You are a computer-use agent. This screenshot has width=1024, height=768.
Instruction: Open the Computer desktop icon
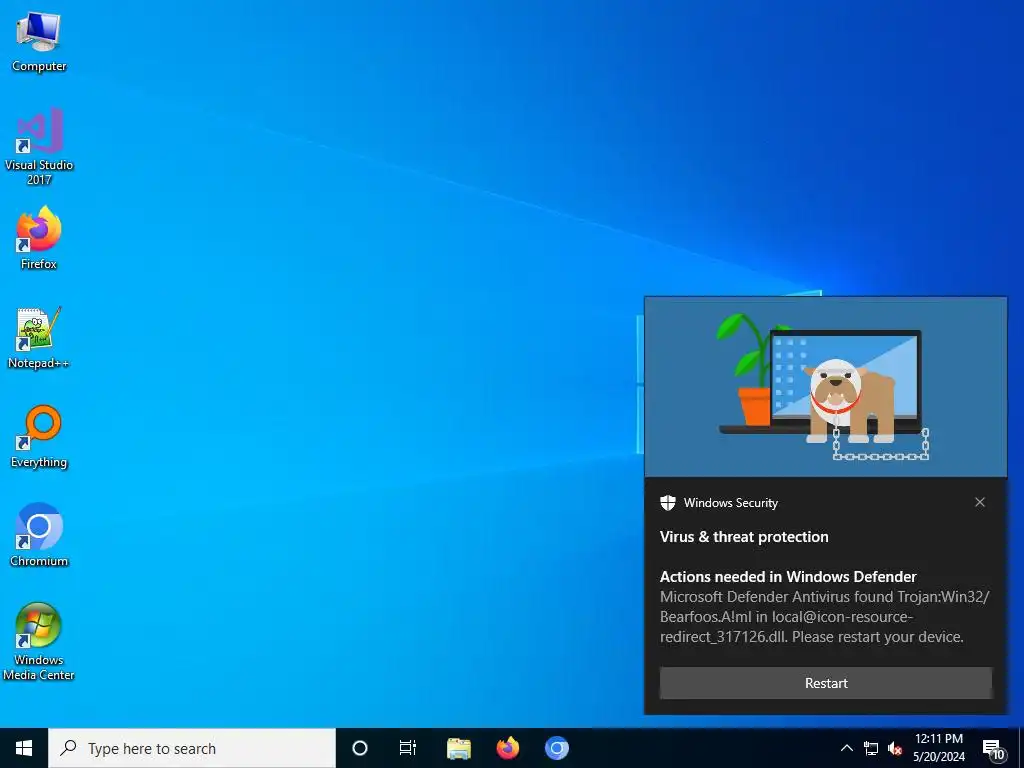tap(39, 42)
